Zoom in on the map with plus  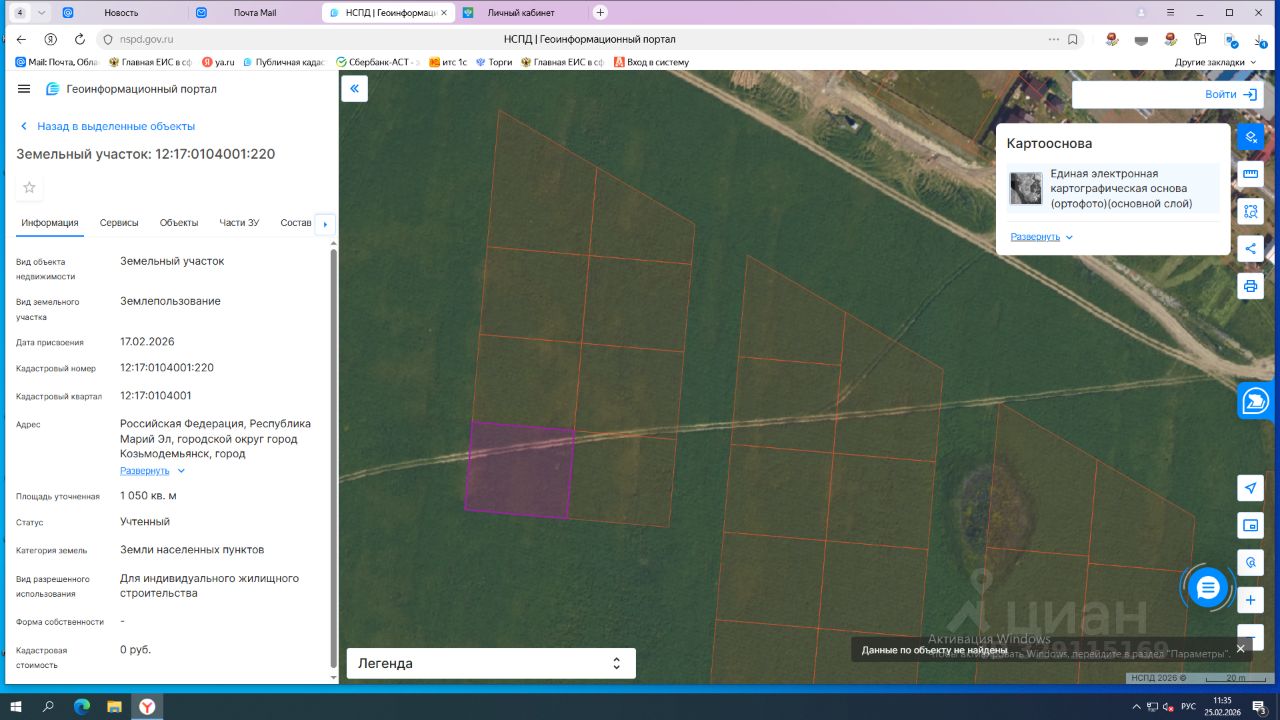coord(1250,600)
